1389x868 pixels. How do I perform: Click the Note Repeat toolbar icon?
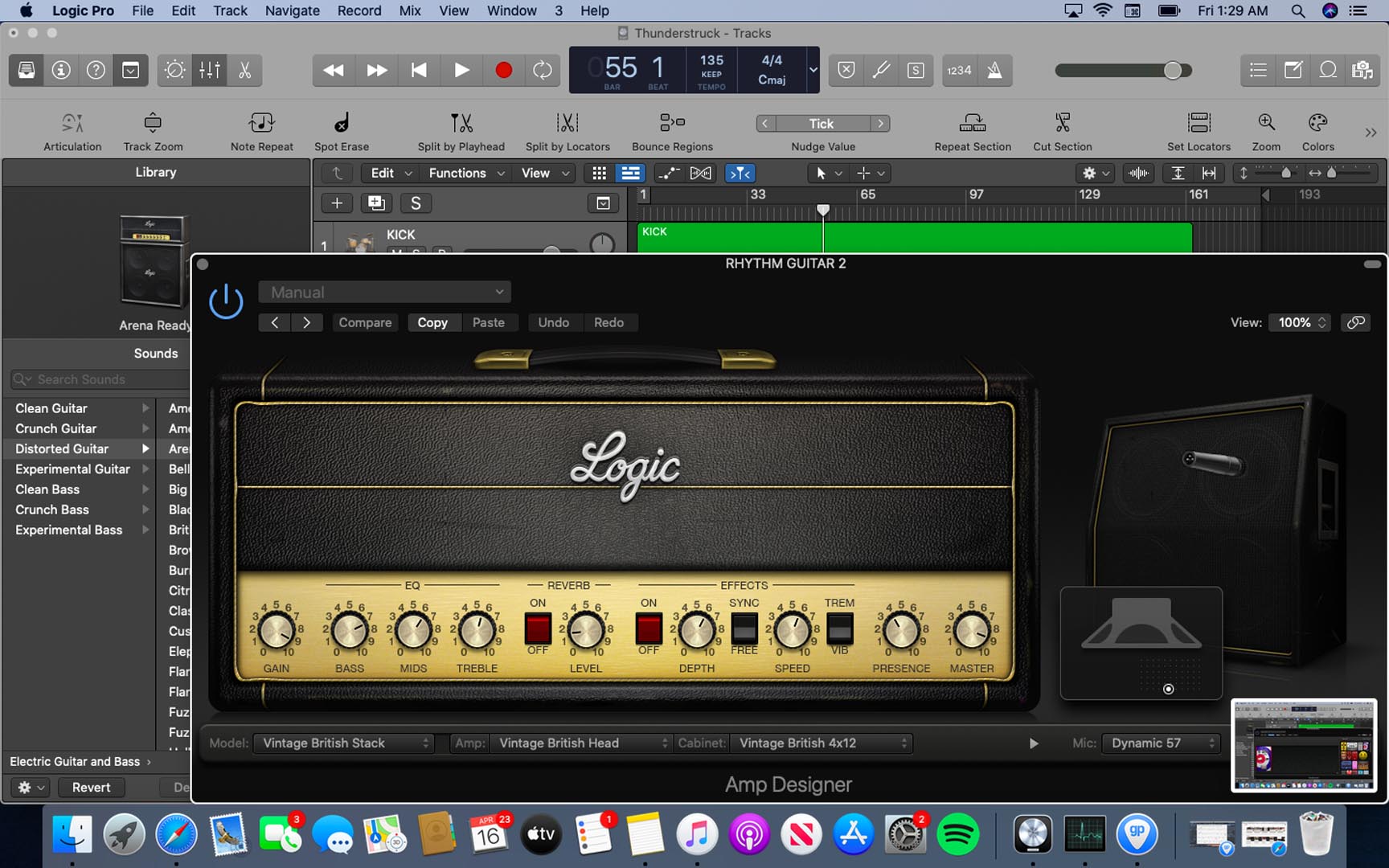261,123
